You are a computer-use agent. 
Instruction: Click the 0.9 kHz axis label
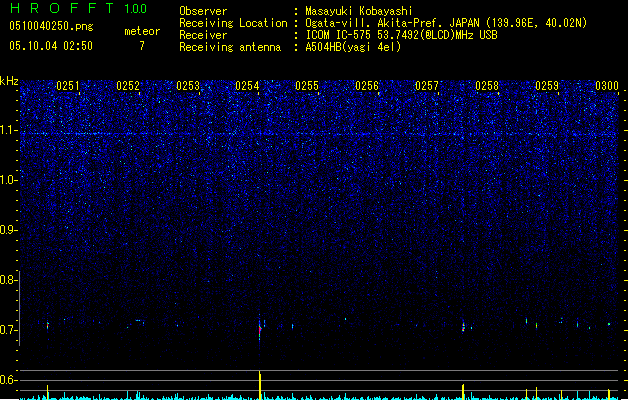click(8, 230)
